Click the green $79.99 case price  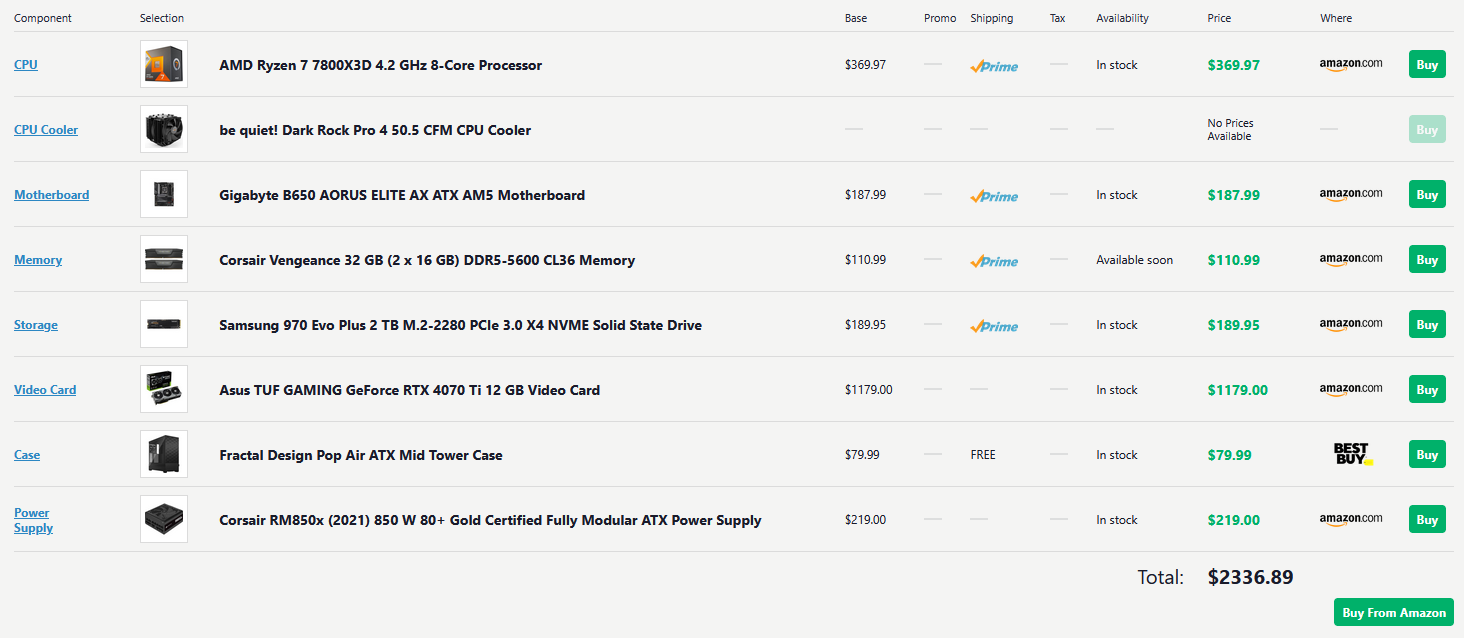pos(1230,455)
